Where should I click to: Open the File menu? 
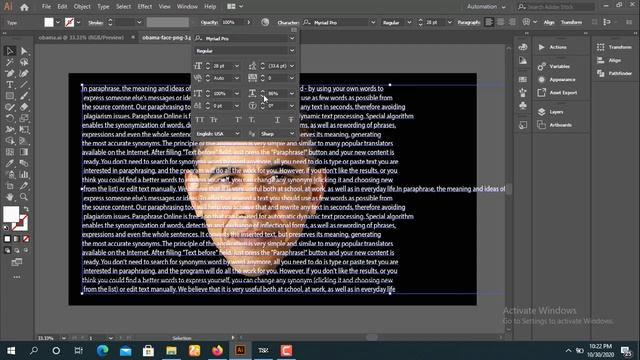[47, 7]
